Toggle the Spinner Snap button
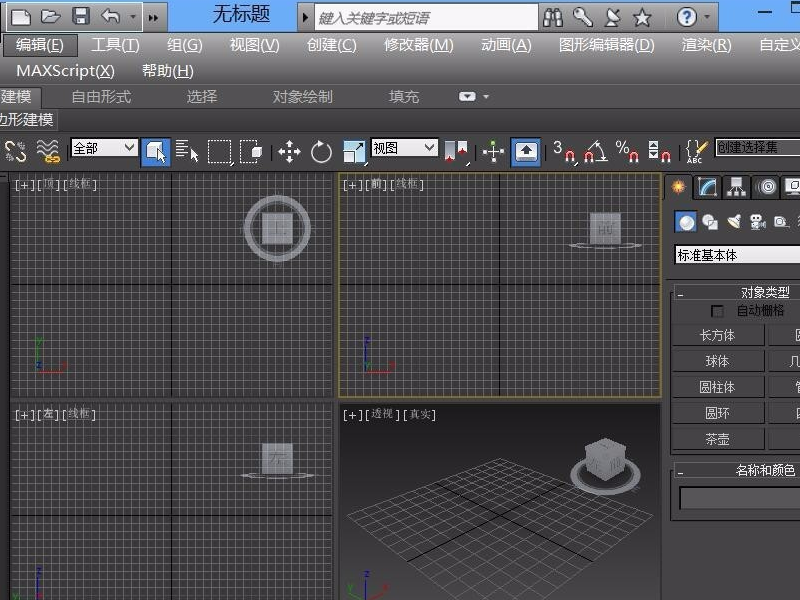This screenshot has width=800, height=600. 659,152
